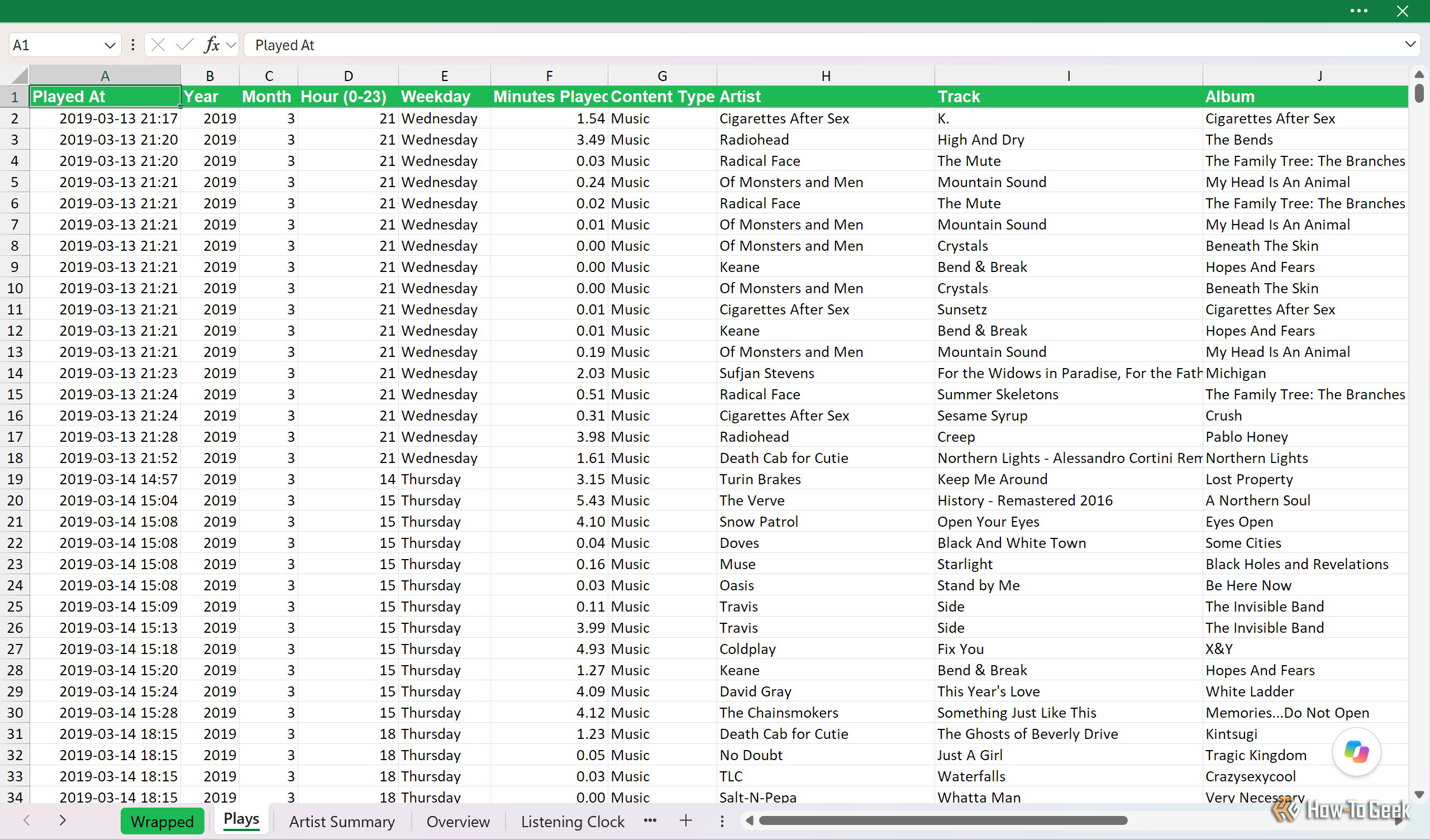Click the Artist header cell
The width and height of the screenshot is (1430, 840).
click(826, 97)
